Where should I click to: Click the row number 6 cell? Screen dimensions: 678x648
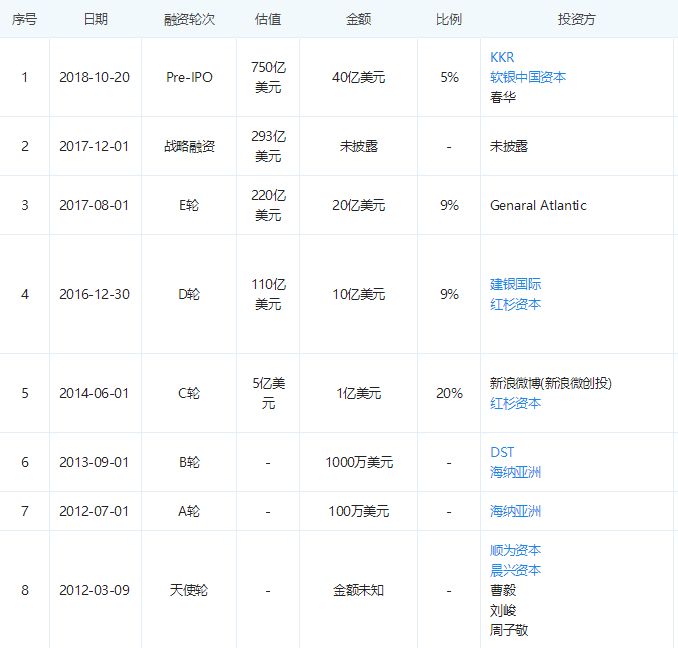tap(25, 462)
